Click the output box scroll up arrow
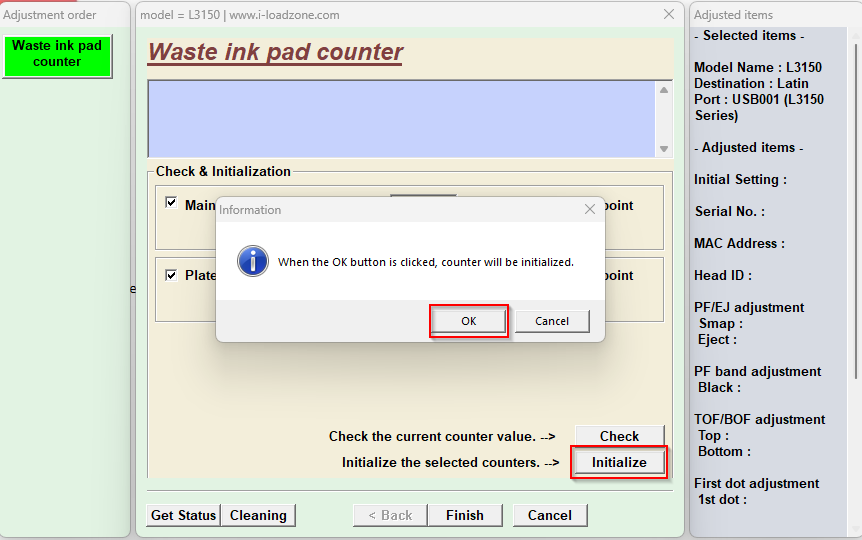 pyautogui.click(x=664, y=90)
